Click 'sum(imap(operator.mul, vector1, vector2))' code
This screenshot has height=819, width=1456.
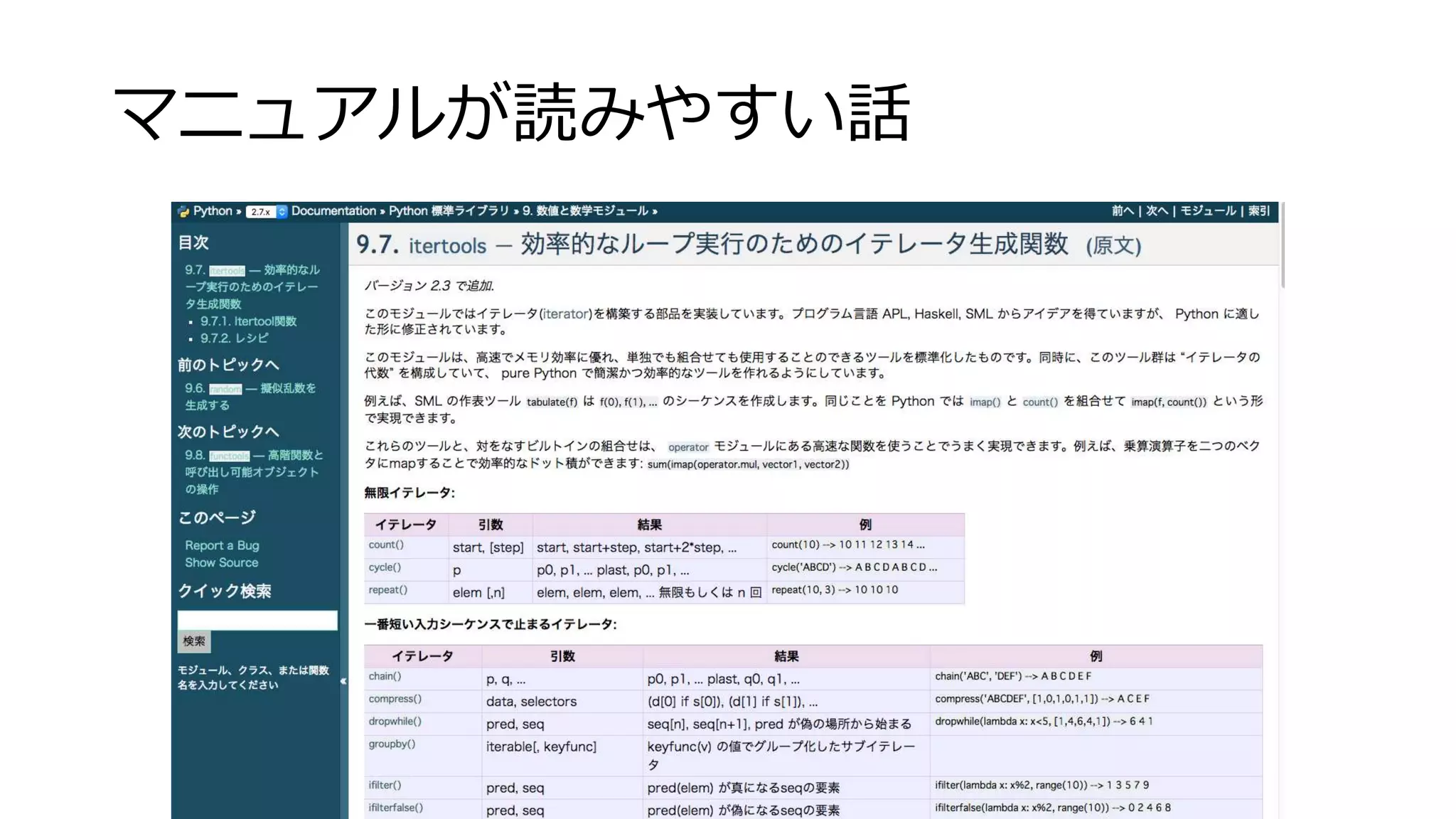[x=748, y=465]
